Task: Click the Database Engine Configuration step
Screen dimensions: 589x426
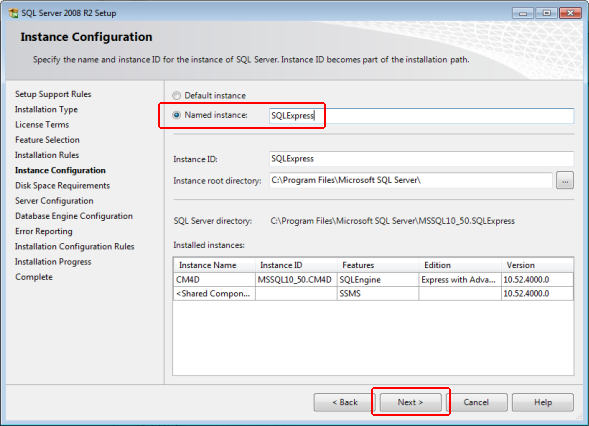Action: 74,216
